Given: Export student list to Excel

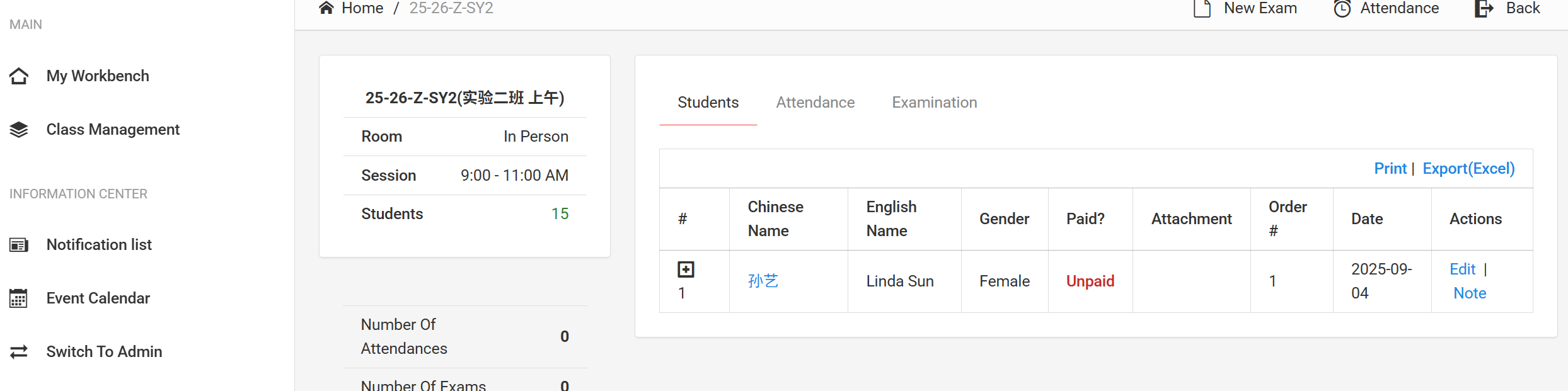Looking at the screenshot, I should click(x=1468, y=169).
